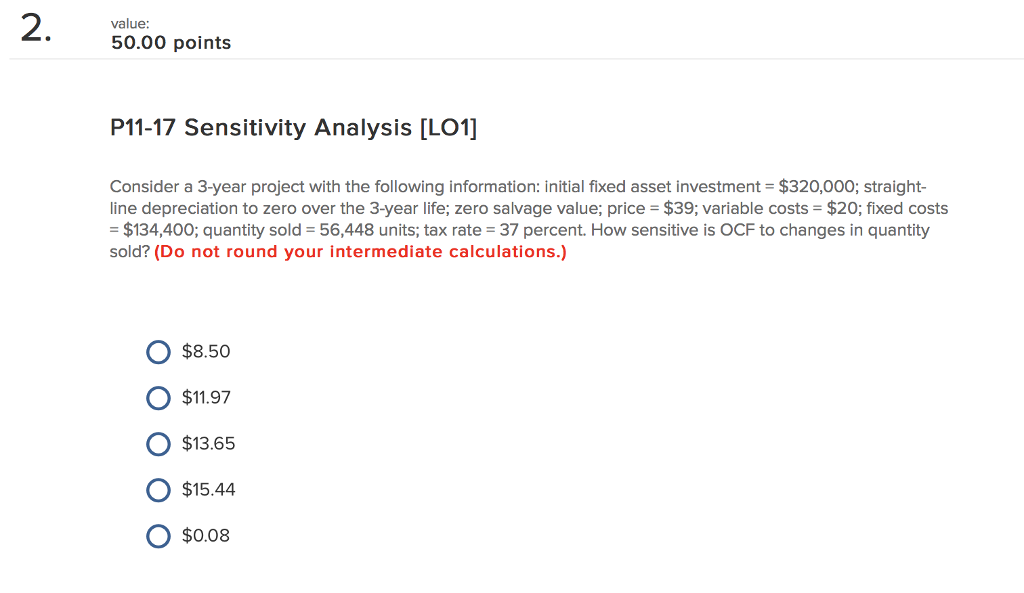Image resolution: width=1024 pixels, height=593 pixels.
Task: Click the radio circle beside $8.50
Action: pos(159,352)
